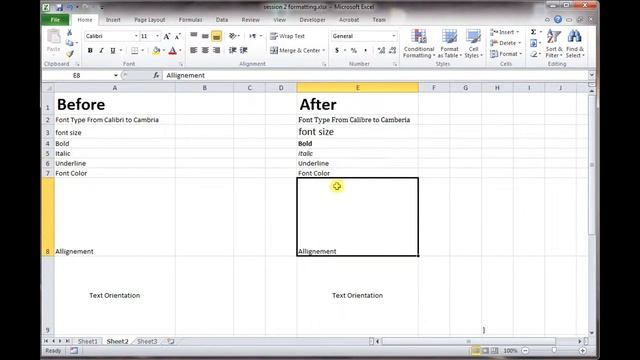Open the underline style dropdown arrow

[120, 51]
